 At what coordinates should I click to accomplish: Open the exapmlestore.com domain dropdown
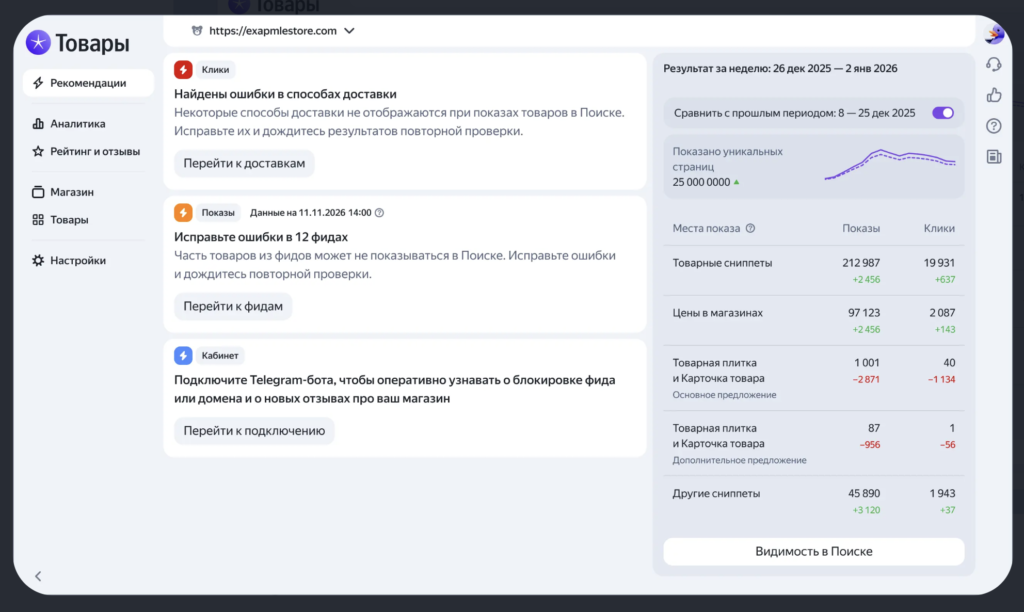coord(349,31)
